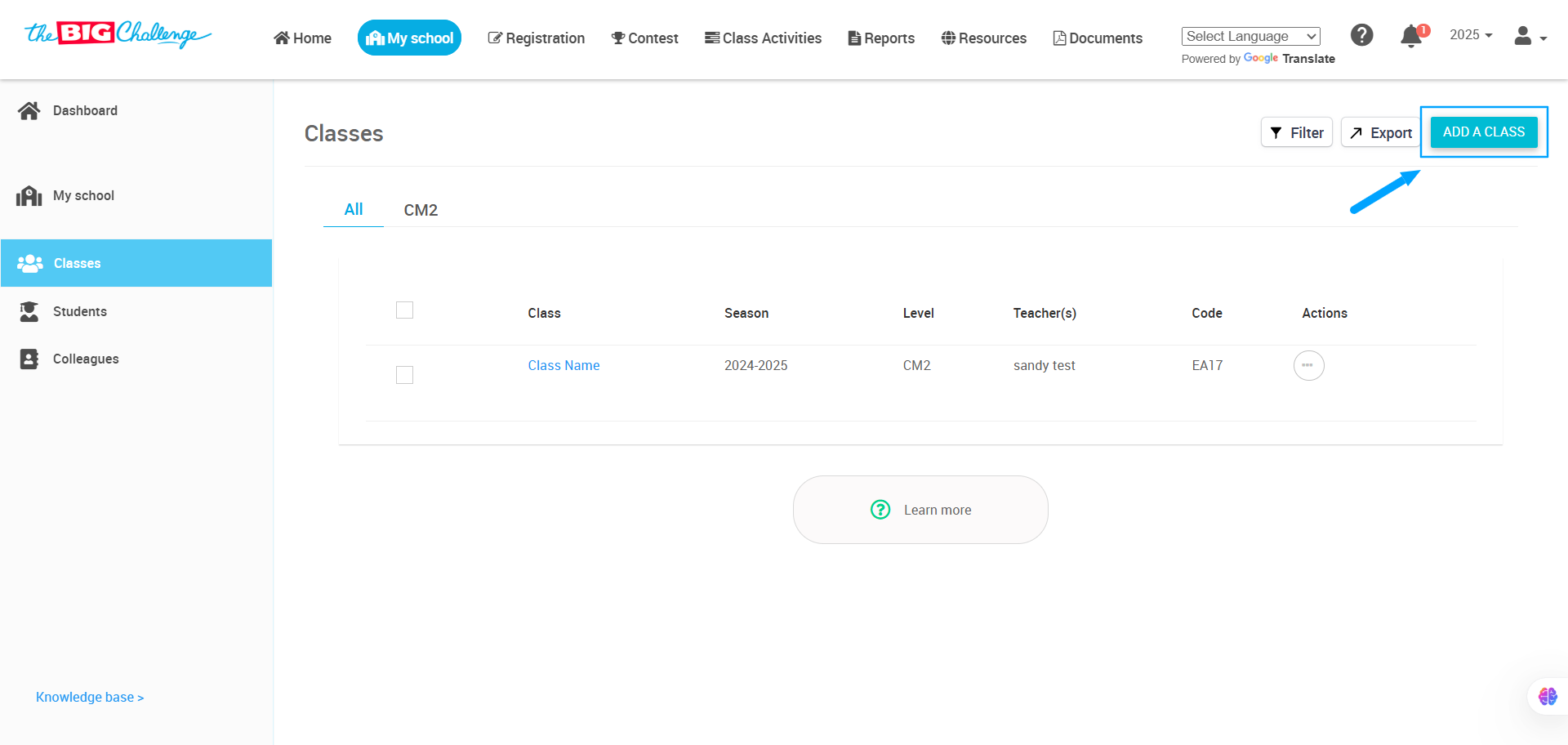Expand the 2025 year selector
The width and height of the screenshot is (1568, 745).
[1471, 35]
